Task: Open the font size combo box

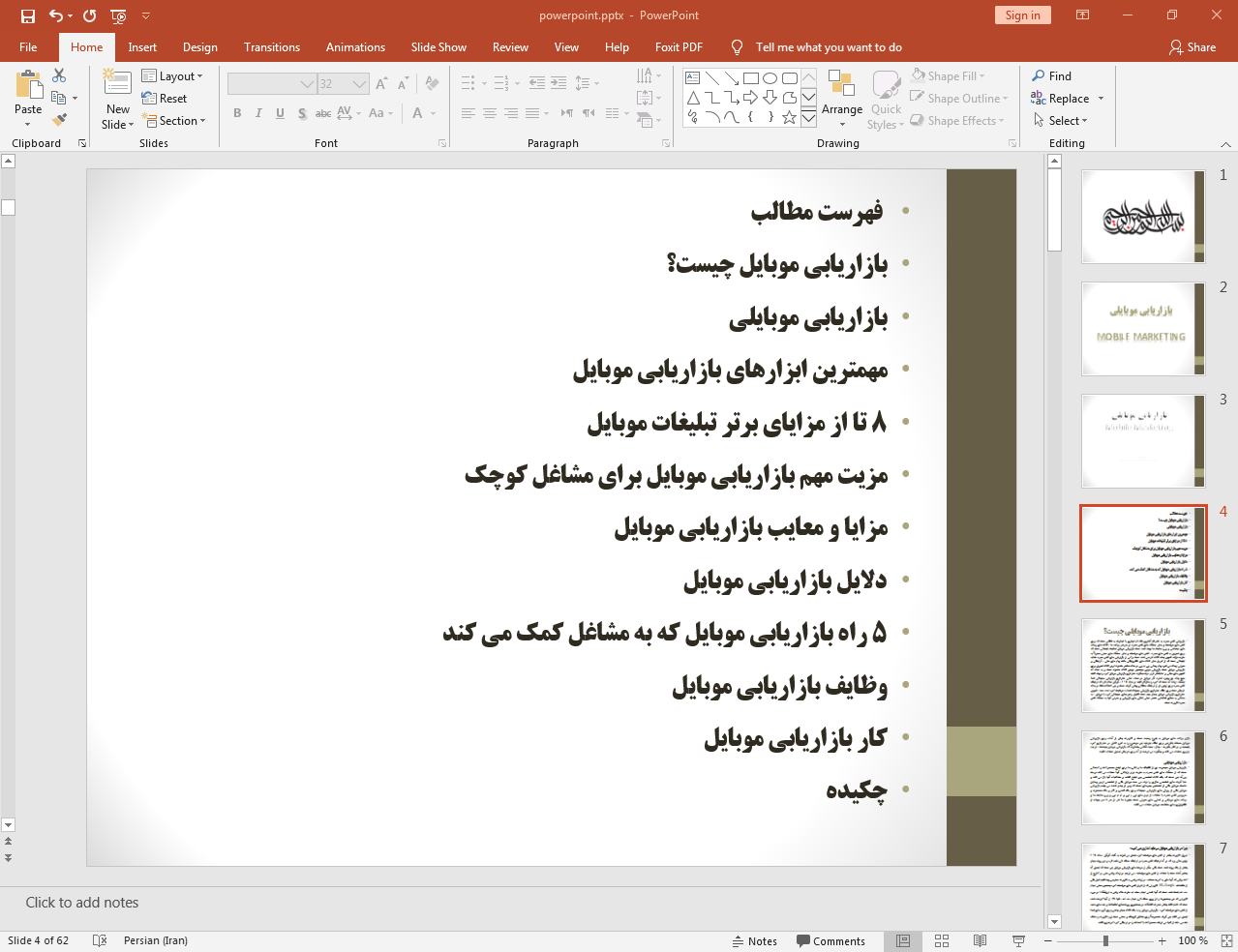Action: click(360, 84)
